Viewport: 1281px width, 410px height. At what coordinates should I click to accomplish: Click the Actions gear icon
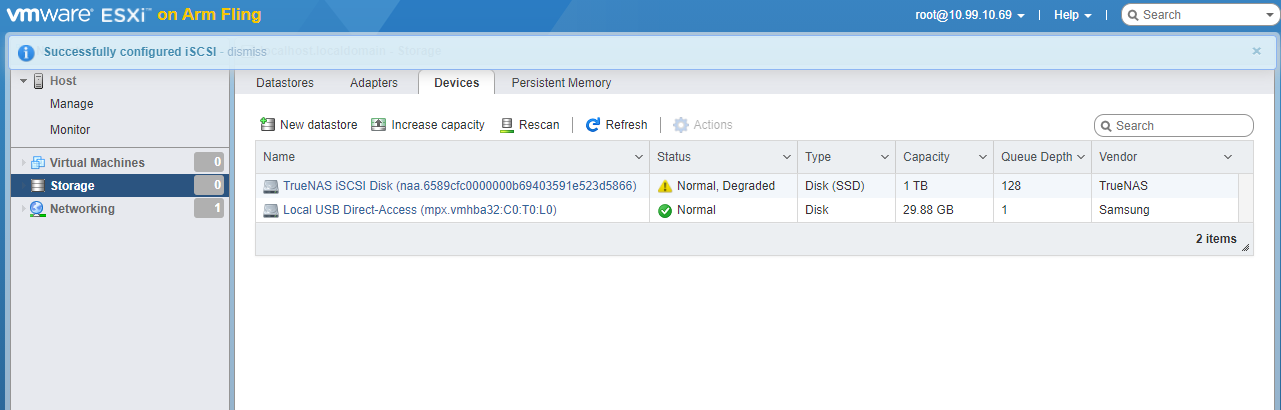tap(681, 125)
